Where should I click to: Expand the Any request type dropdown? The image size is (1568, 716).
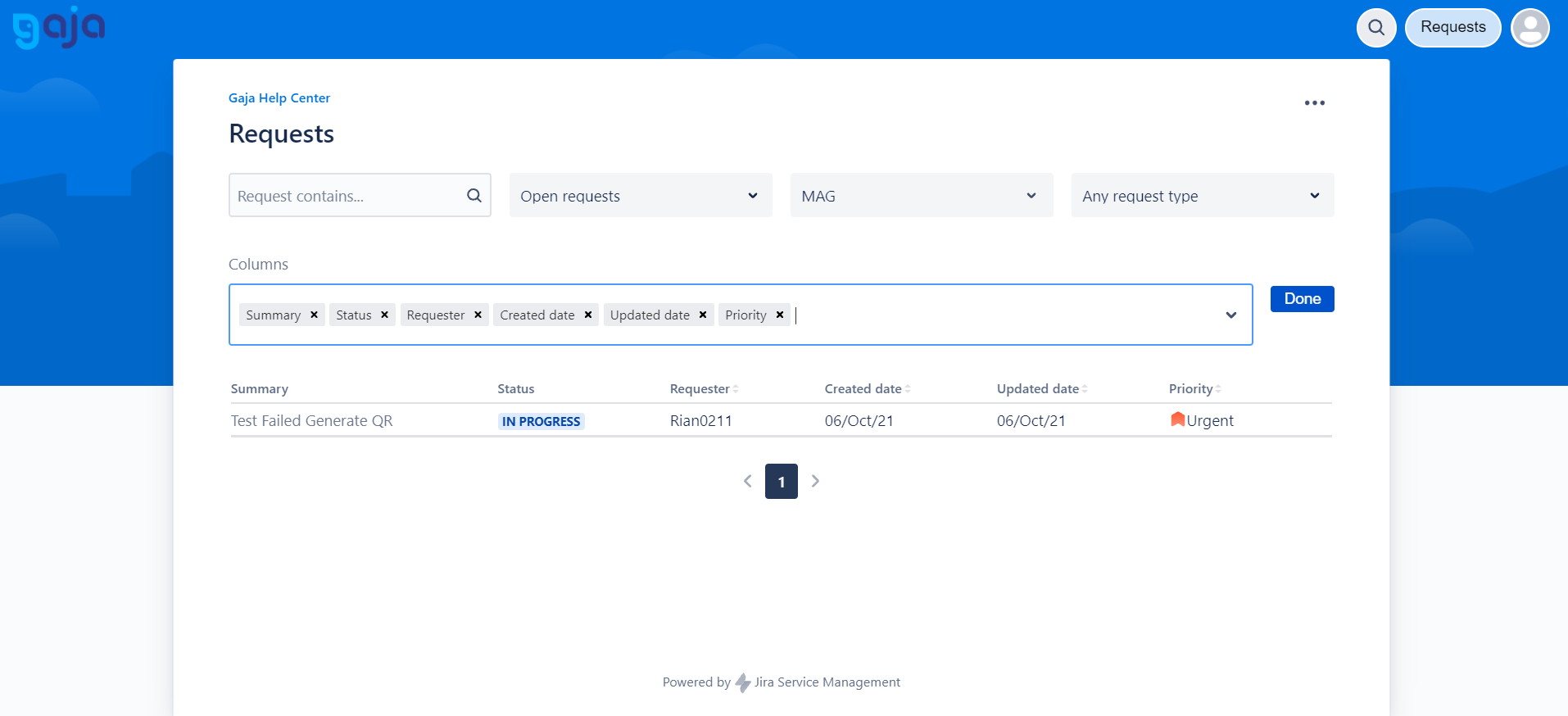coord(1203,195)
